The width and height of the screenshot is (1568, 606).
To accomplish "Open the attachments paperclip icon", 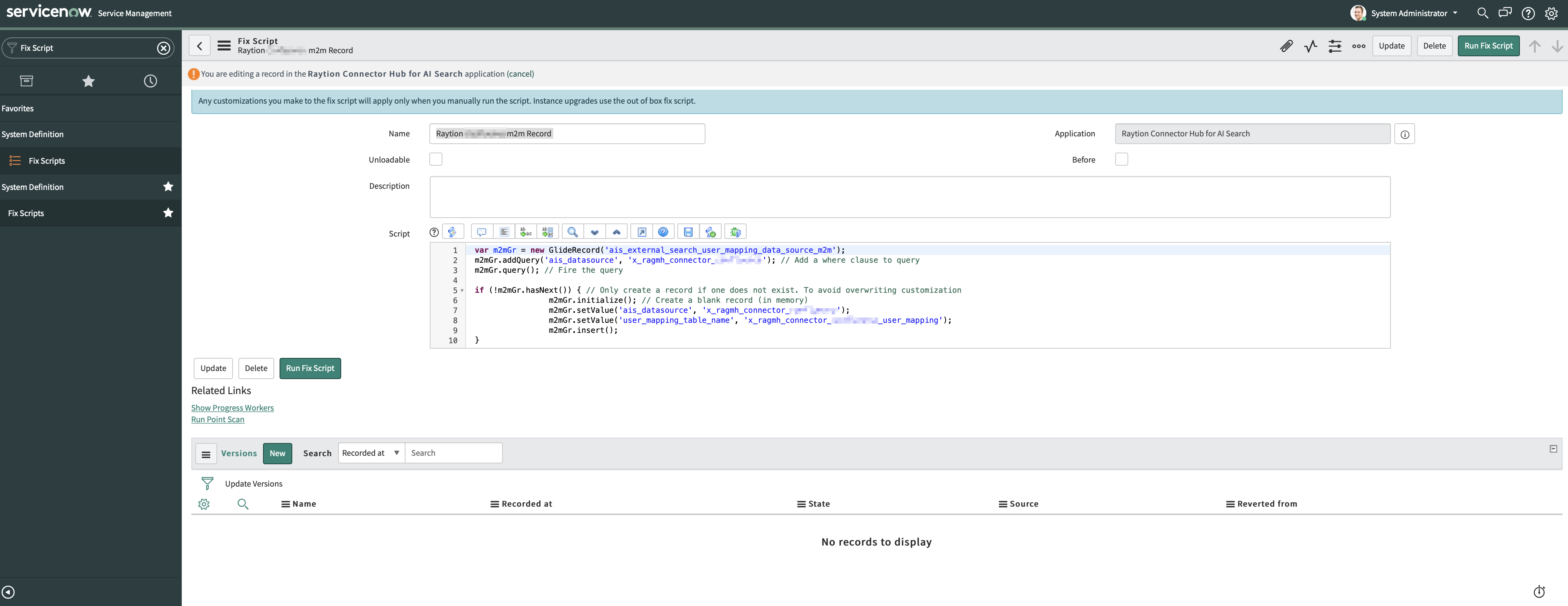I will point(1286,46).
